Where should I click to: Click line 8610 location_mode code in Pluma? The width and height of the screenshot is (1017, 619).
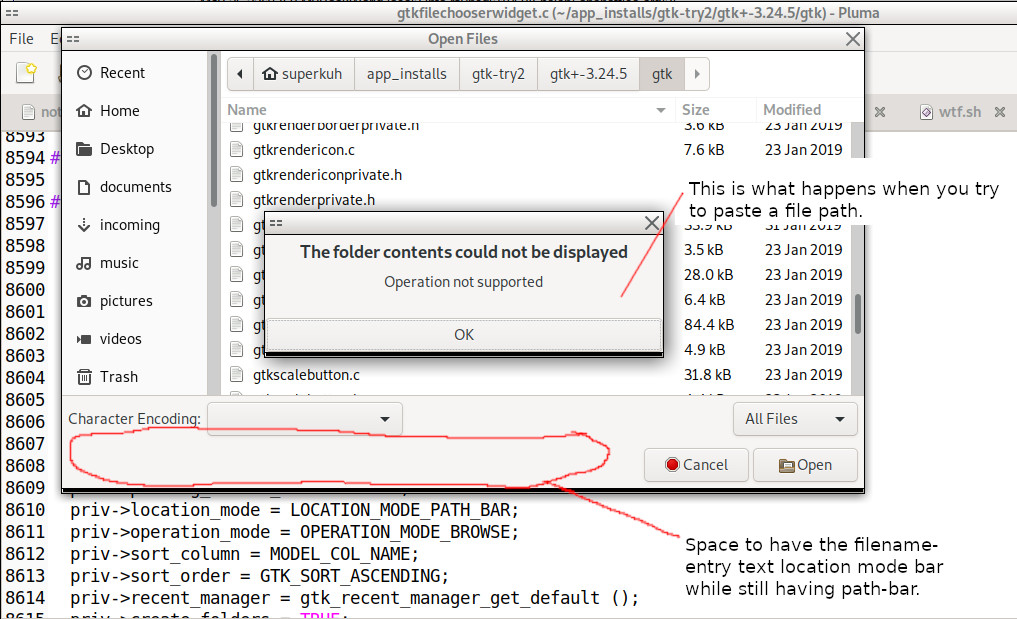(294, 510)
